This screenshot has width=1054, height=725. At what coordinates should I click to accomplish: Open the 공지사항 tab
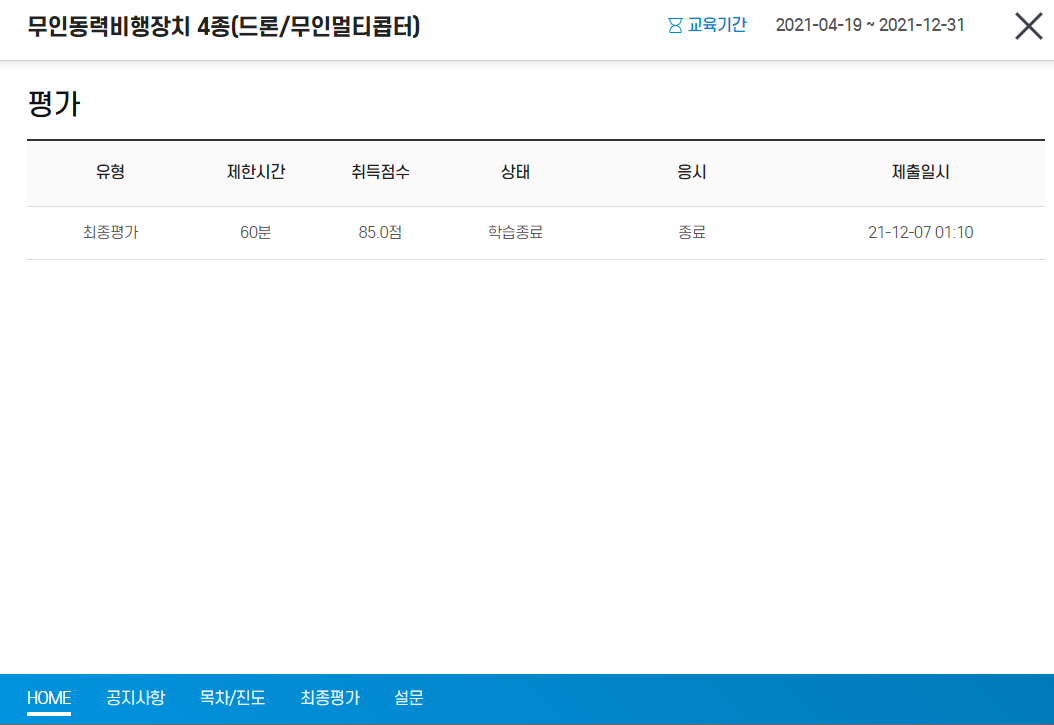pyautogui.click(x=135, y=697)
